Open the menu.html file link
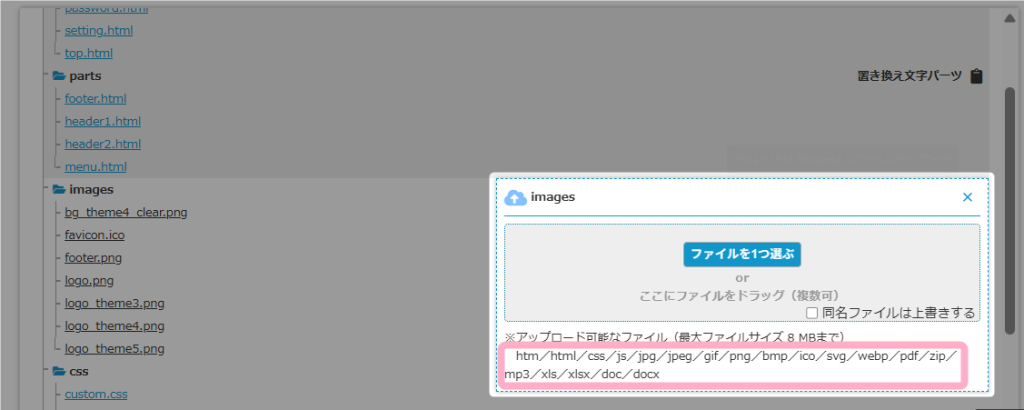The width and height of the screenshot is (1024, 410). tap(95, 167)
